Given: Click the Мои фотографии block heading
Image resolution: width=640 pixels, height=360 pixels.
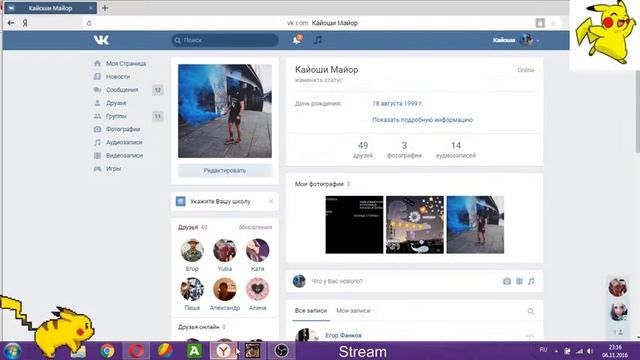Looking at the screenshot, I should click(x=319, y=184).
